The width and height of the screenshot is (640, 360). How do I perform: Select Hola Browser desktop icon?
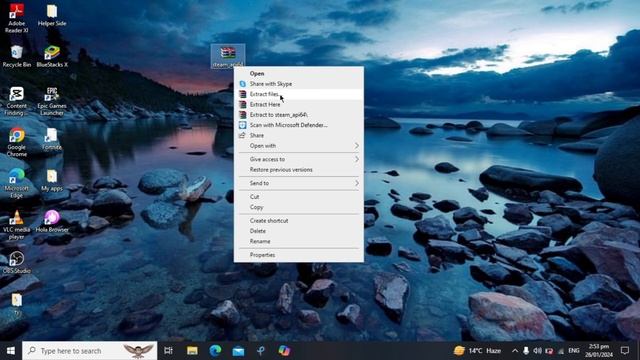pos(52,222)
